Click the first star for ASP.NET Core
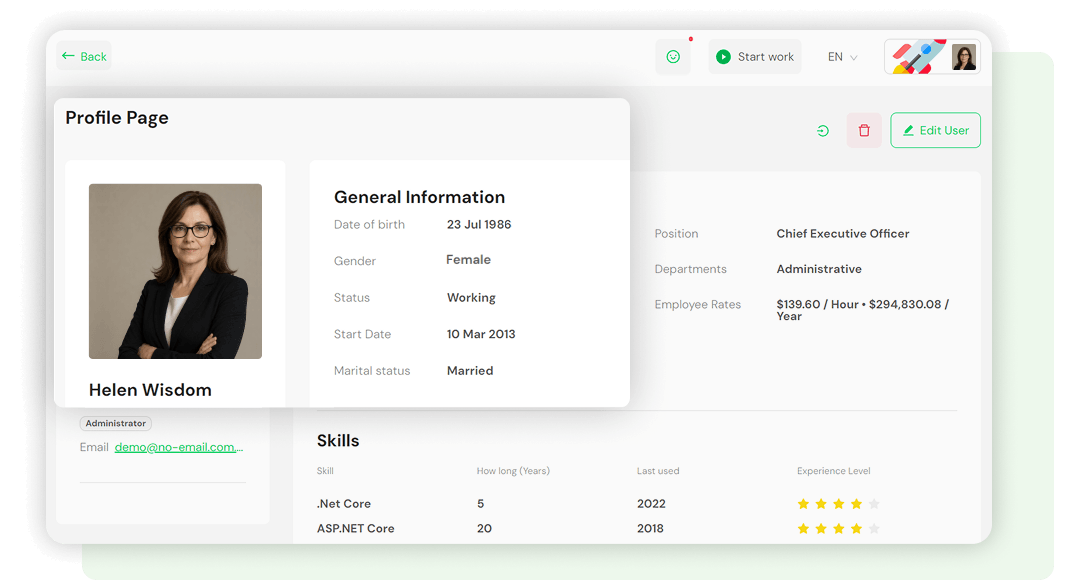The image size is (1088, 580). pyautogui.click(x=803, y=528)
